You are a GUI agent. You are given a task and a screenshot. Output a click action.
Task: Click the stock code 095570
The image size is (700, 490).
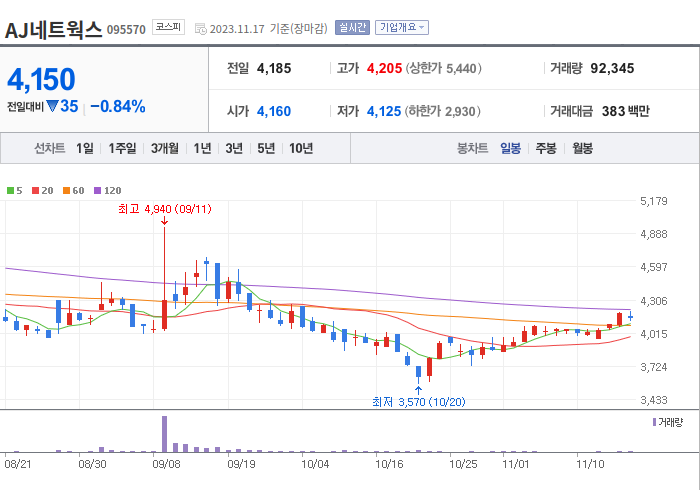point(126,30)
